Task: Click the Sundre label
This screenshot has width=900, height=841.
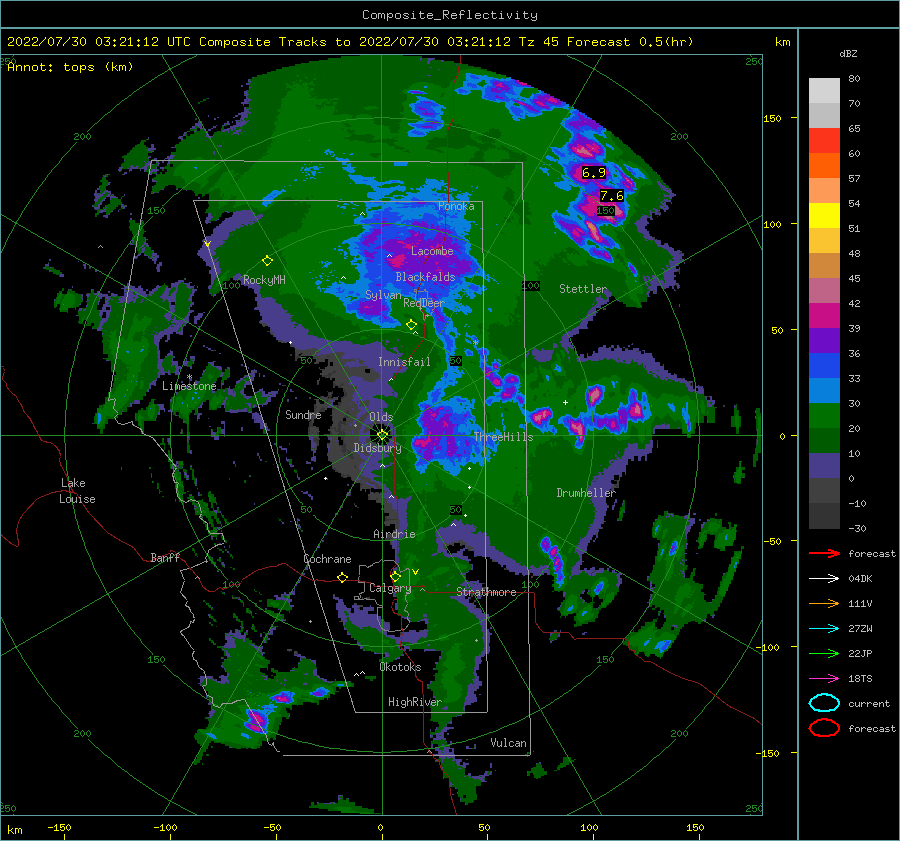Action: pyautogui.click(x=303, y=415)
